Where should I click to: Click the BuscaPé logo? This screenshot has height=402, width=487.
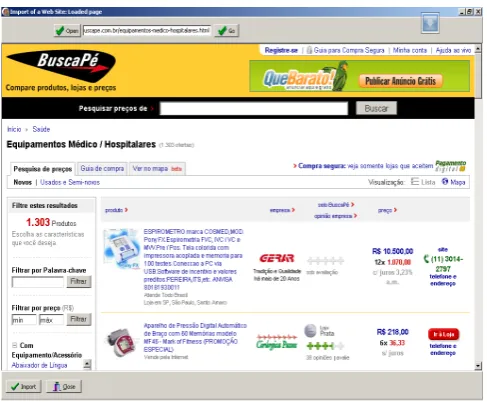tap(62, 66)
